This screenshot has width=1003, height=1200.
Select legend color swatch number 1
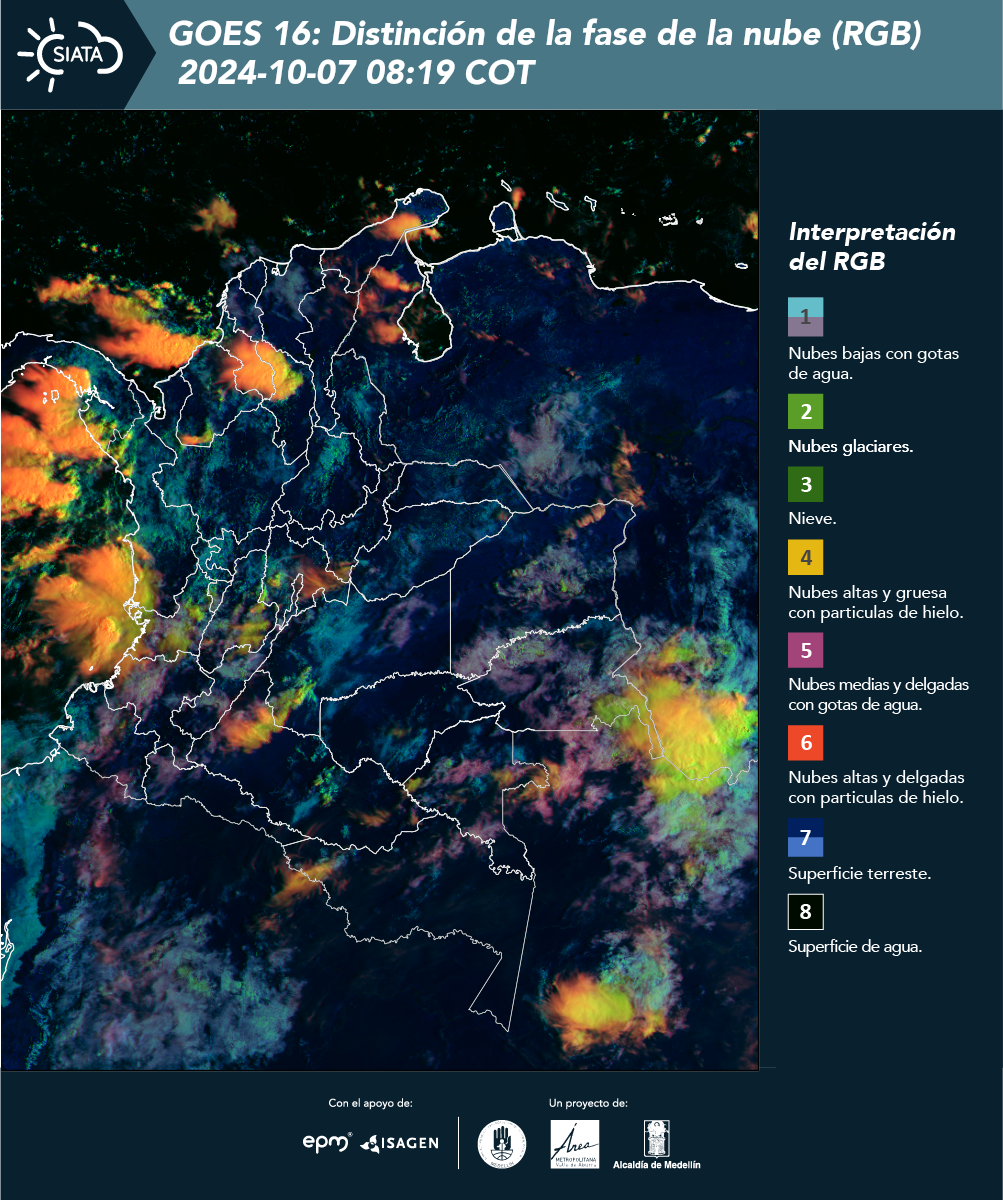pos(805,317)
